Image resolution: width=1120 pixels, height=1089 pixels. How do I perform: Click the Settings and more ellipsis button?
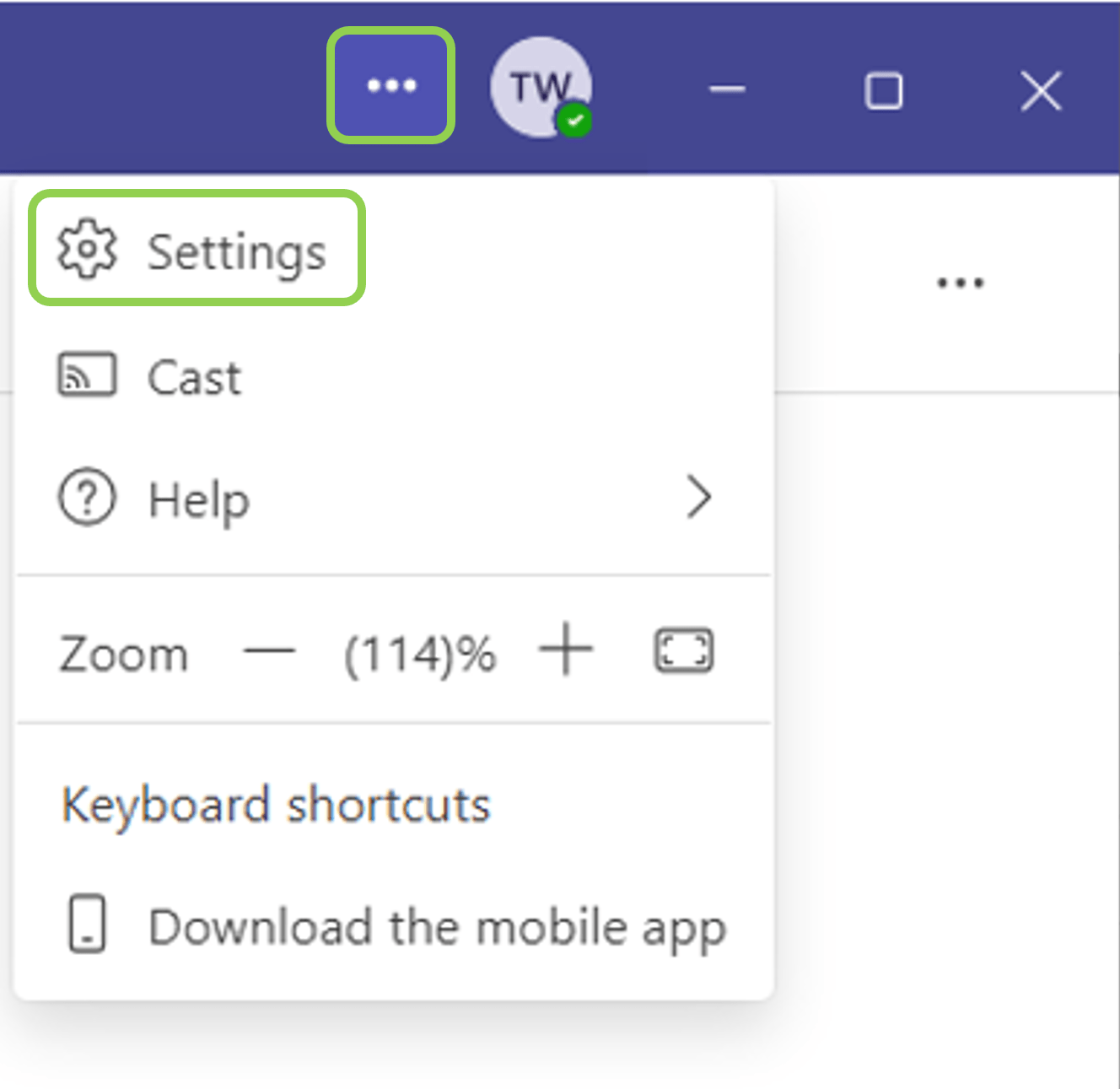pyautogui.click(x=391, y=85)
